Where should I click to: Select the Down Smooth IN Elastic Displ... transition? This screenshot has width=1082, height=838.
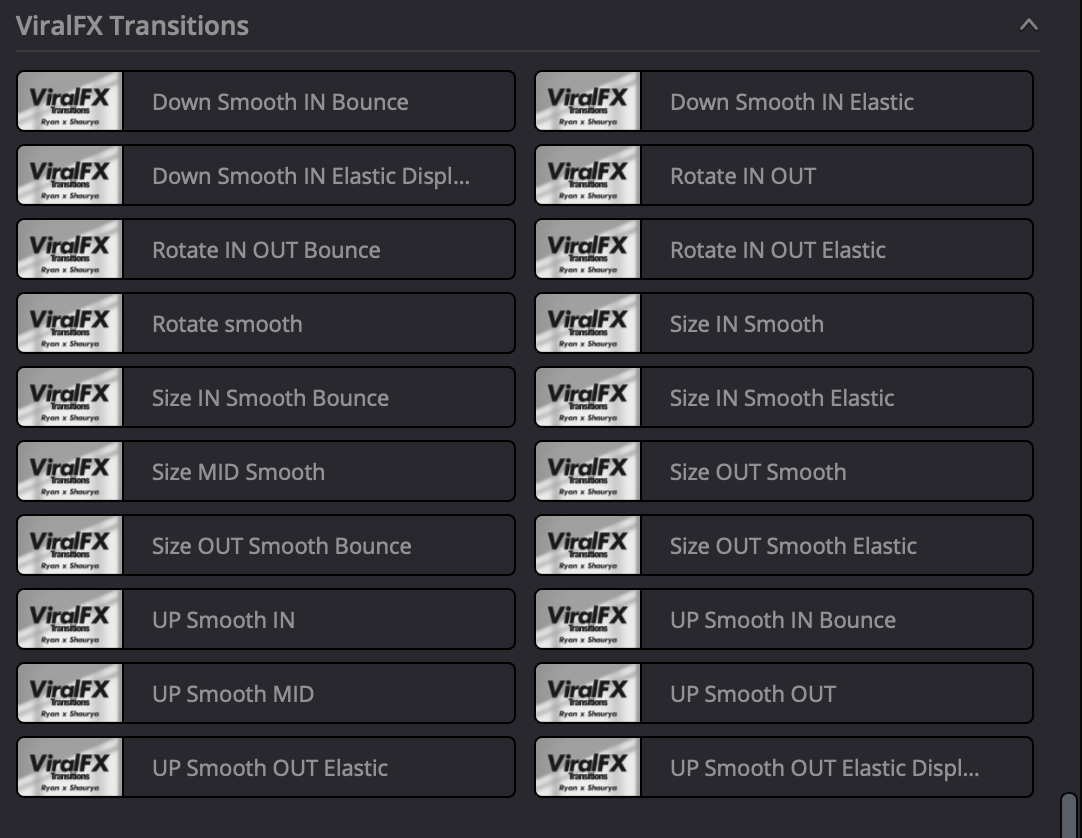pos(310,175)
